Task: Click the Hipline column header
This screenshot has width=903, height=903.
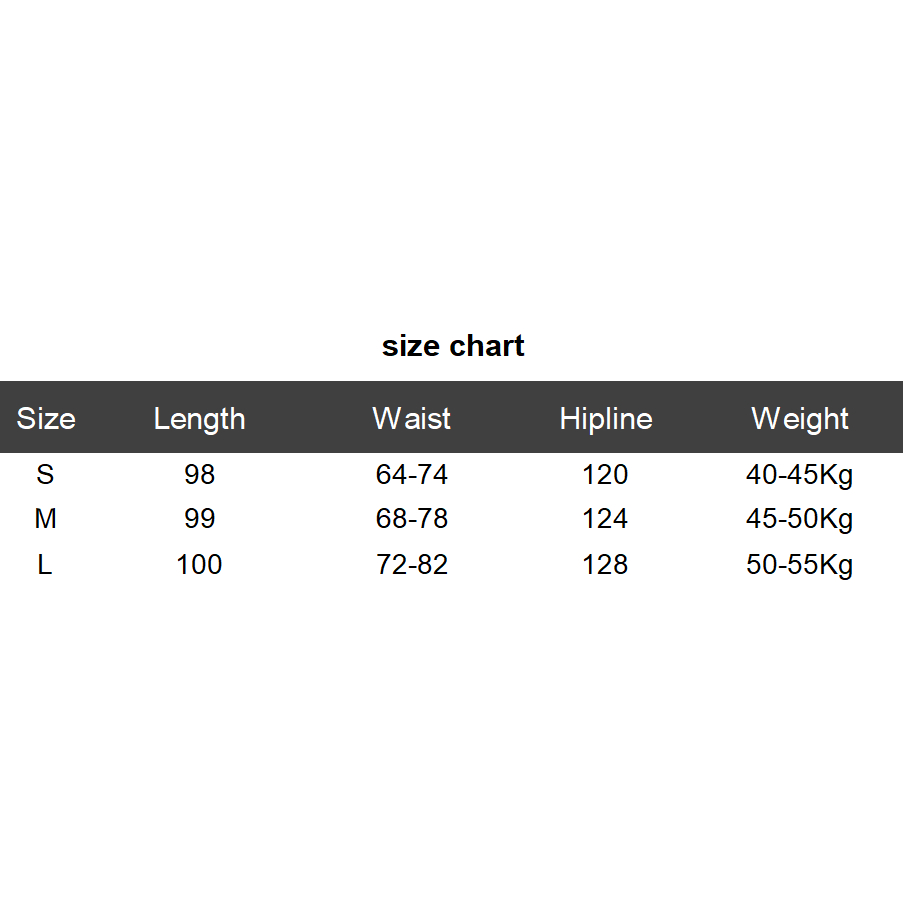Action: 605,418
